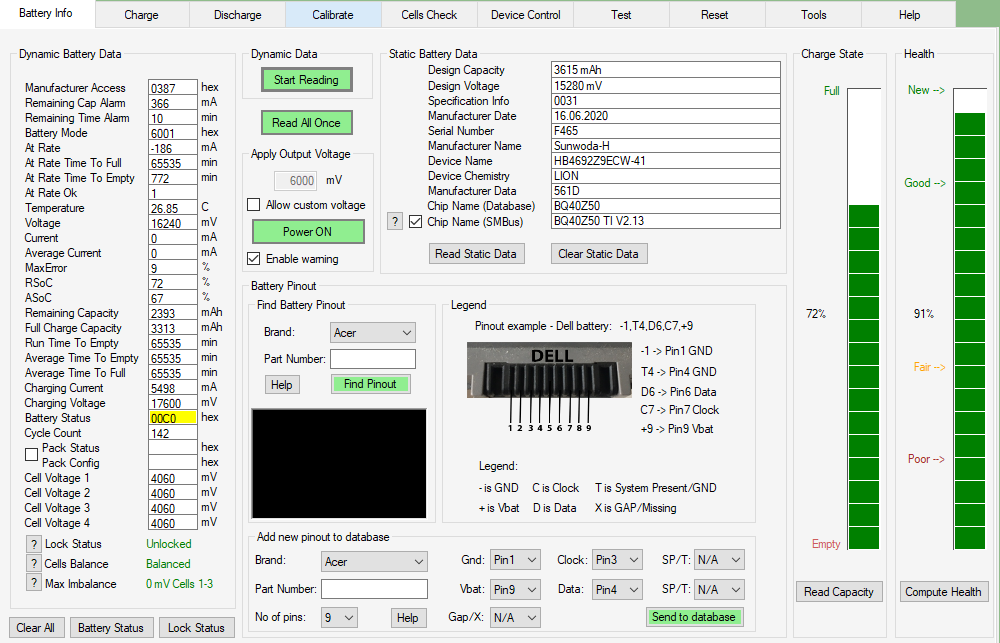Click Part Number field in Add new pinout
The width and height of the screenshot is (1000, 643).
coord(374,589)
